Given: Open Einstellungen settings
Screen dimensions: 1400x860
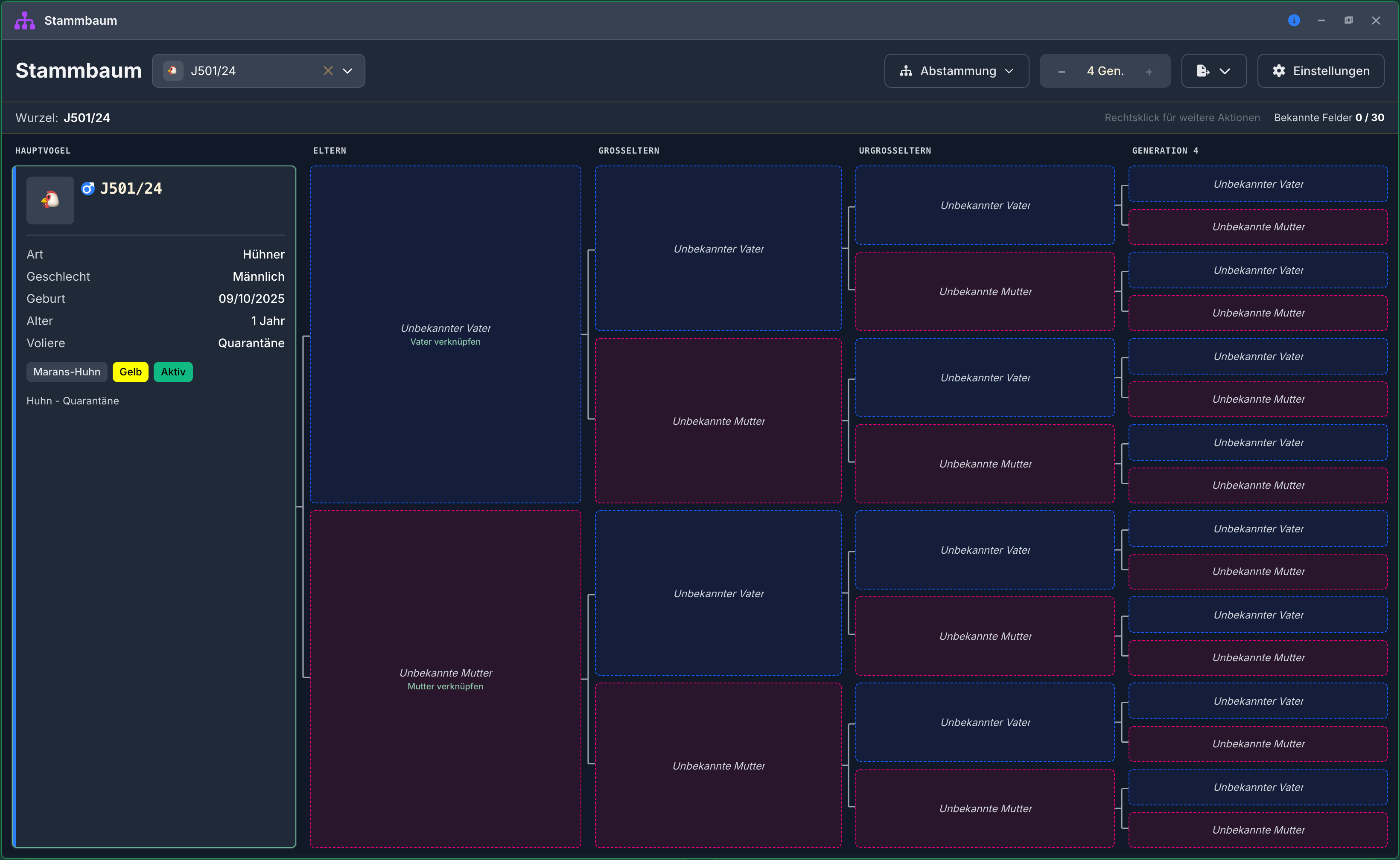Looking at the screenshot, I should [x=1321, y=70].
